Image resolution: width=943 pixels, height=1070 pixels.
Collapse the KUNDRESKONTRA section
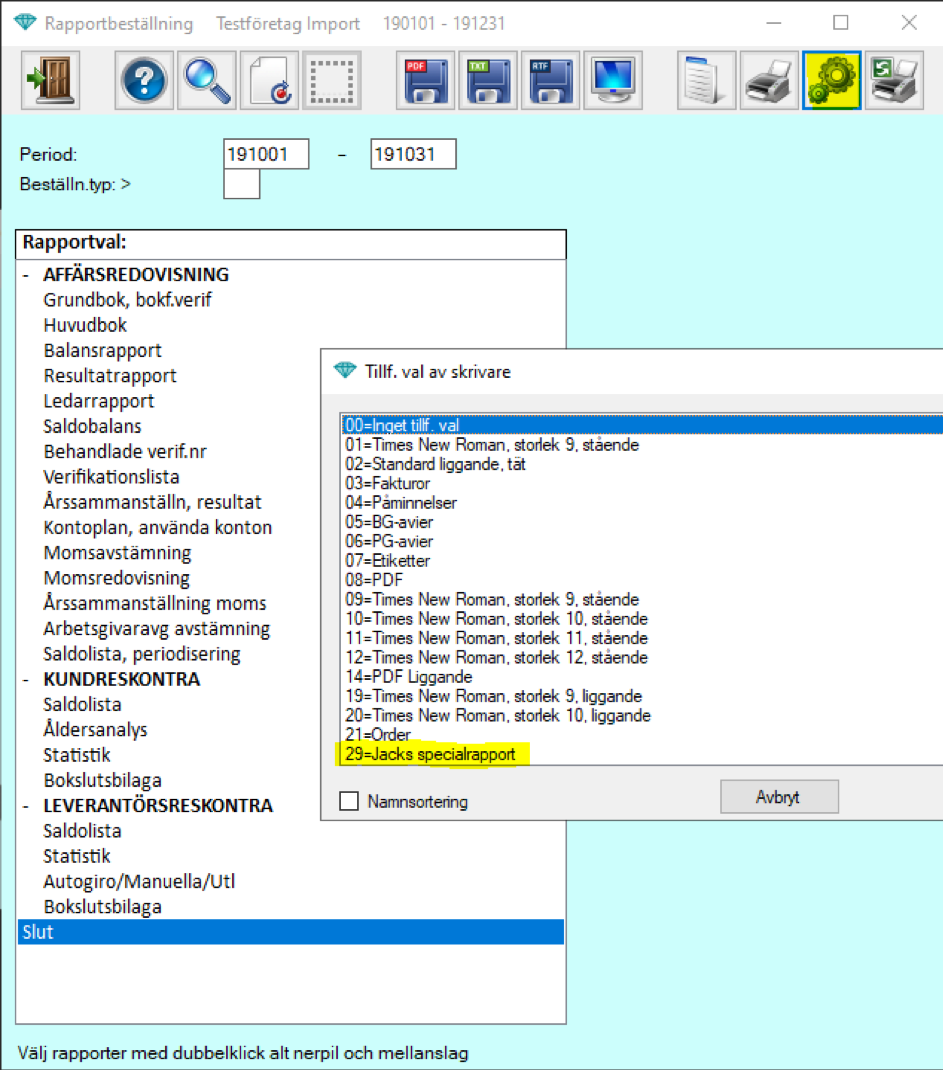pyautogui.click(x=26, y=680)
